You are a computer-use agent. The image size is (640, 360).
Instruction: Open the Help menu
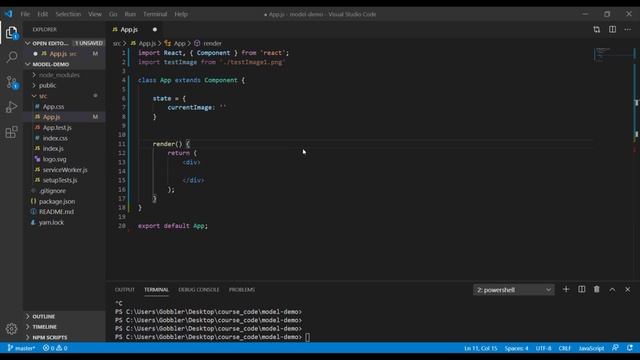coord(181,14)
